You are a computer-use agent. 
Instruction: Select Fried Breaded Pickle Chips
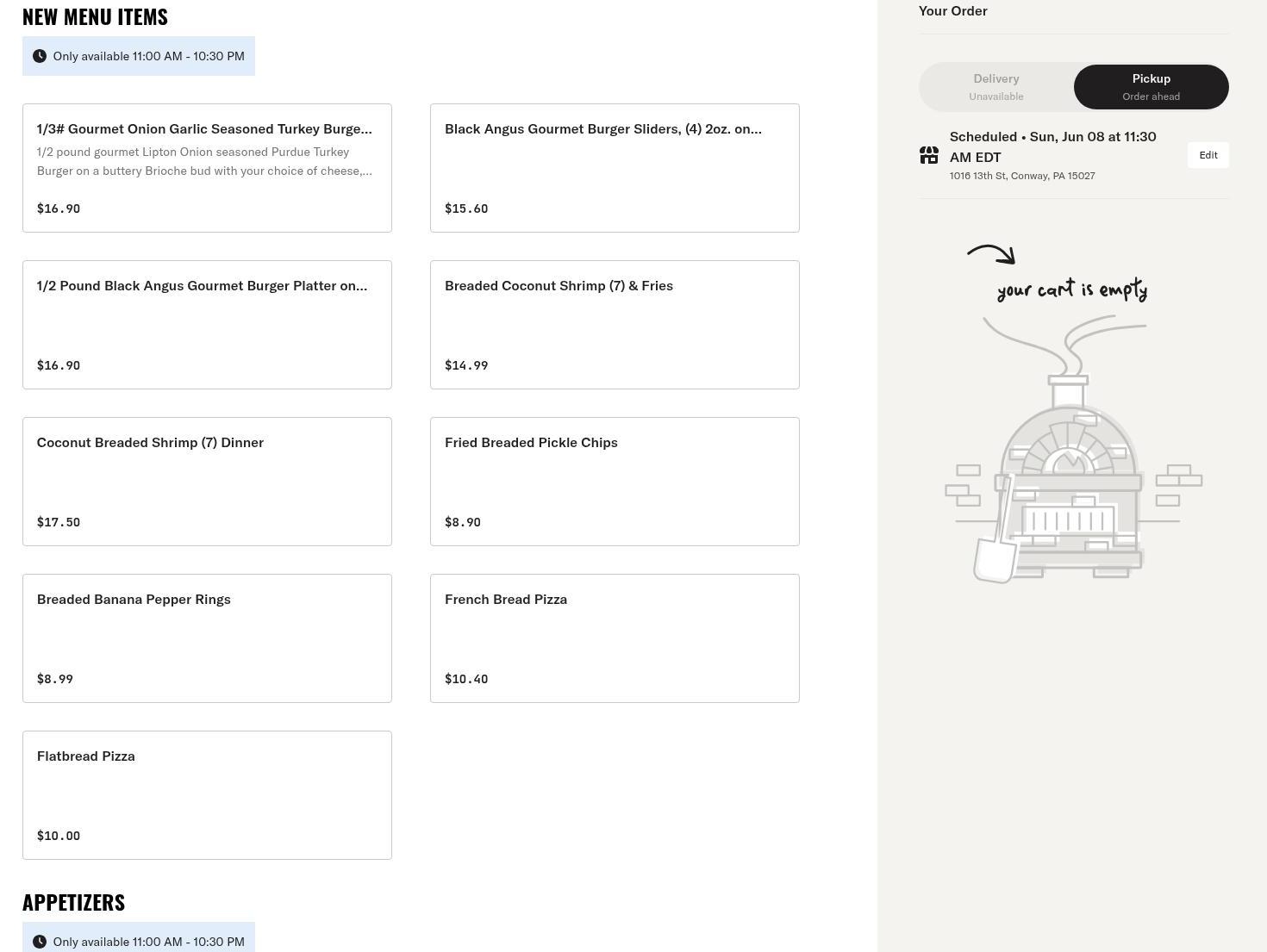click(615, 482)
